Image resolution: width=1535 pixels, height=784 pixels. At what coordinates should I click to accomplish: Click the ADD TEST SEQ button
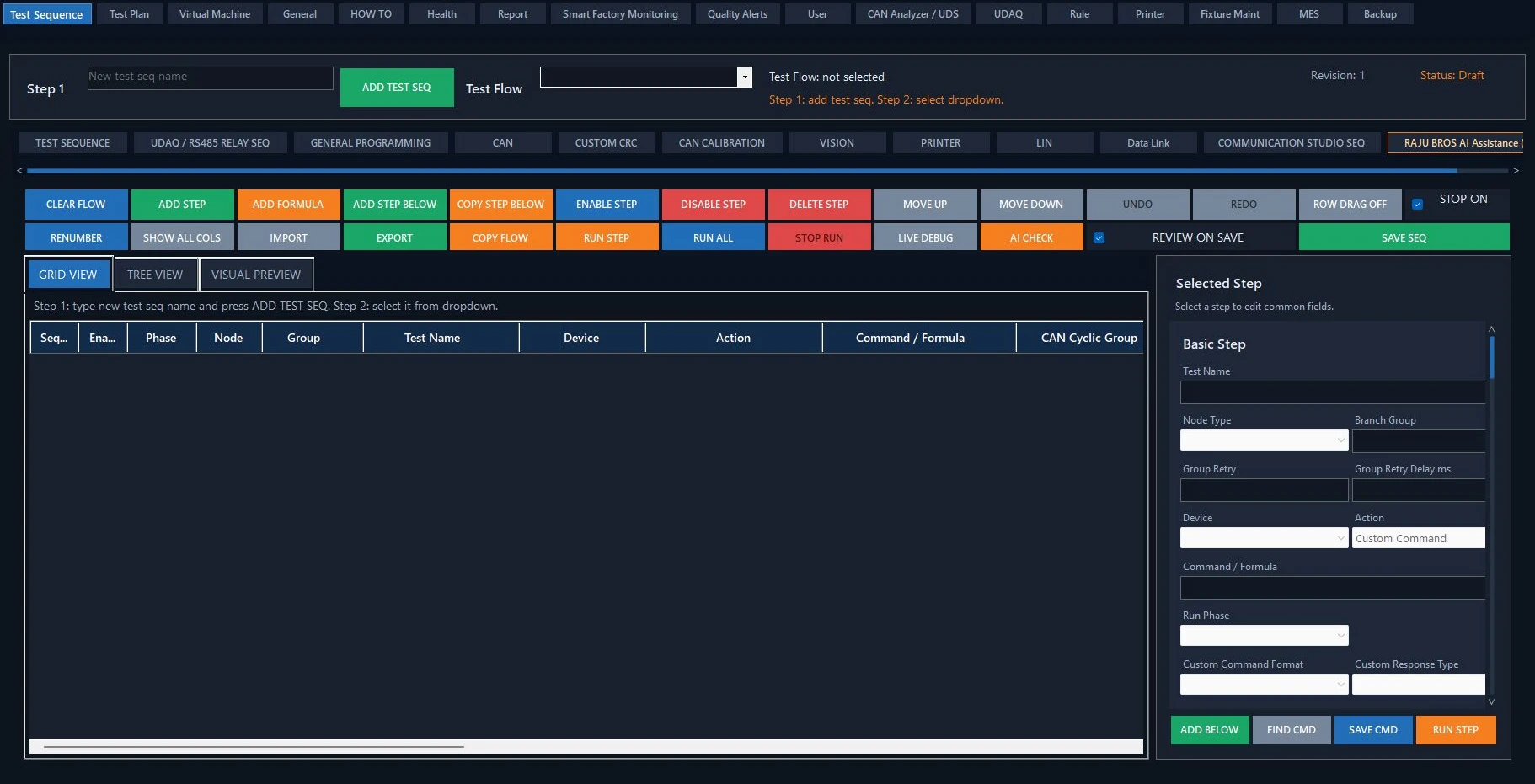397,88
